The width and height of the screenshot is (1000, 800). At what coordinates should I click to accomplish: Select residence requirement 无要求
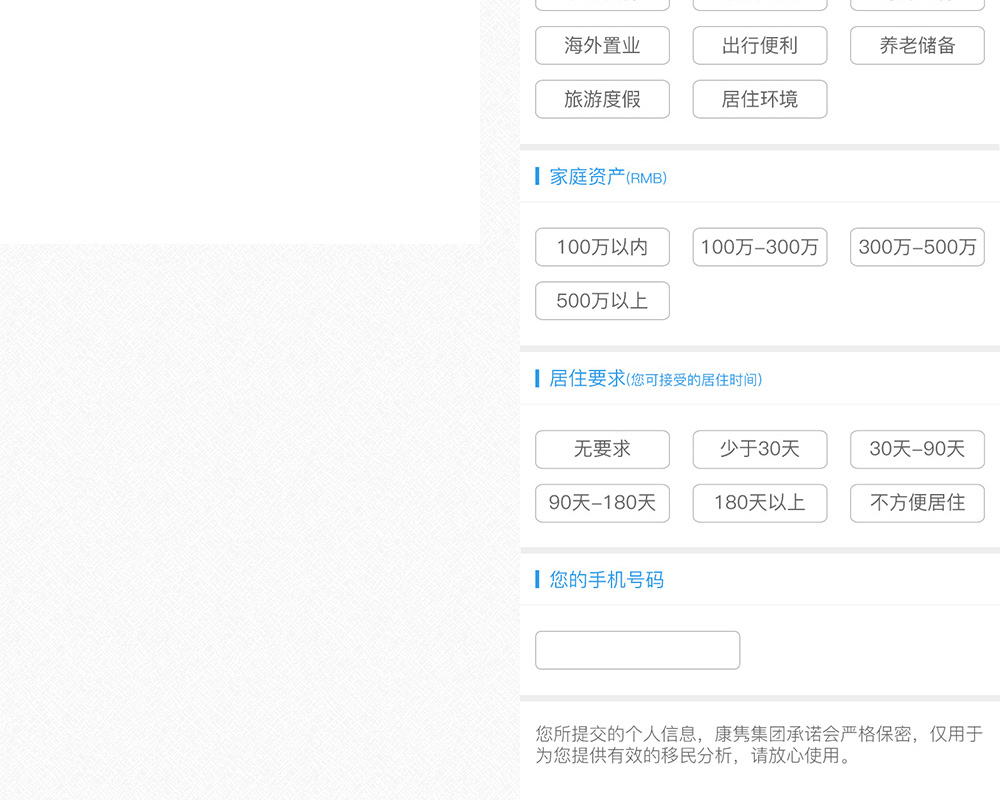click(602, 449)
